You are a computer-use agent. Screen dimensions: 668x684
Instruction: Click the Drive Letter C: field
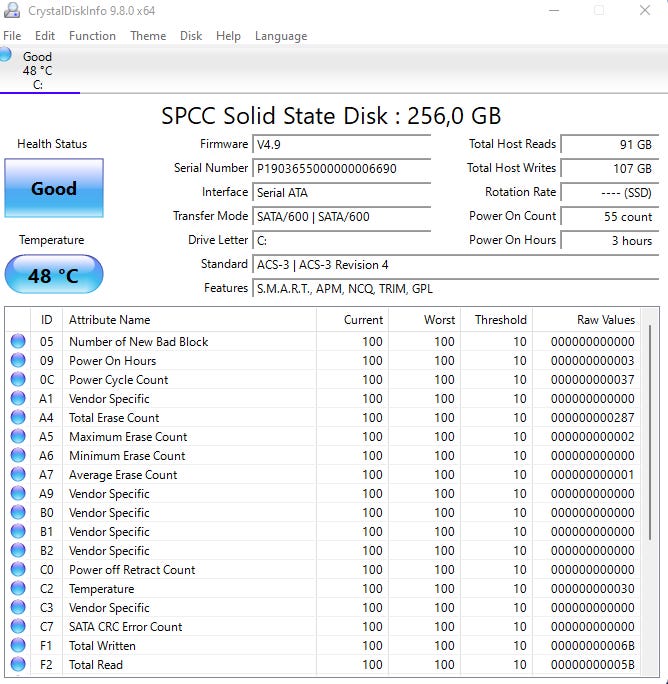[342, 240]
